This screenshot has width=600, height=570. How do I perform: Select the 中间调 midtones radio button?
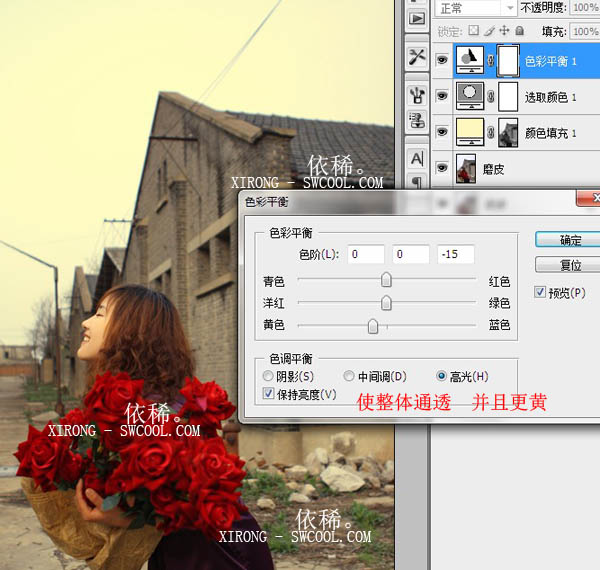tap(349, 377)
